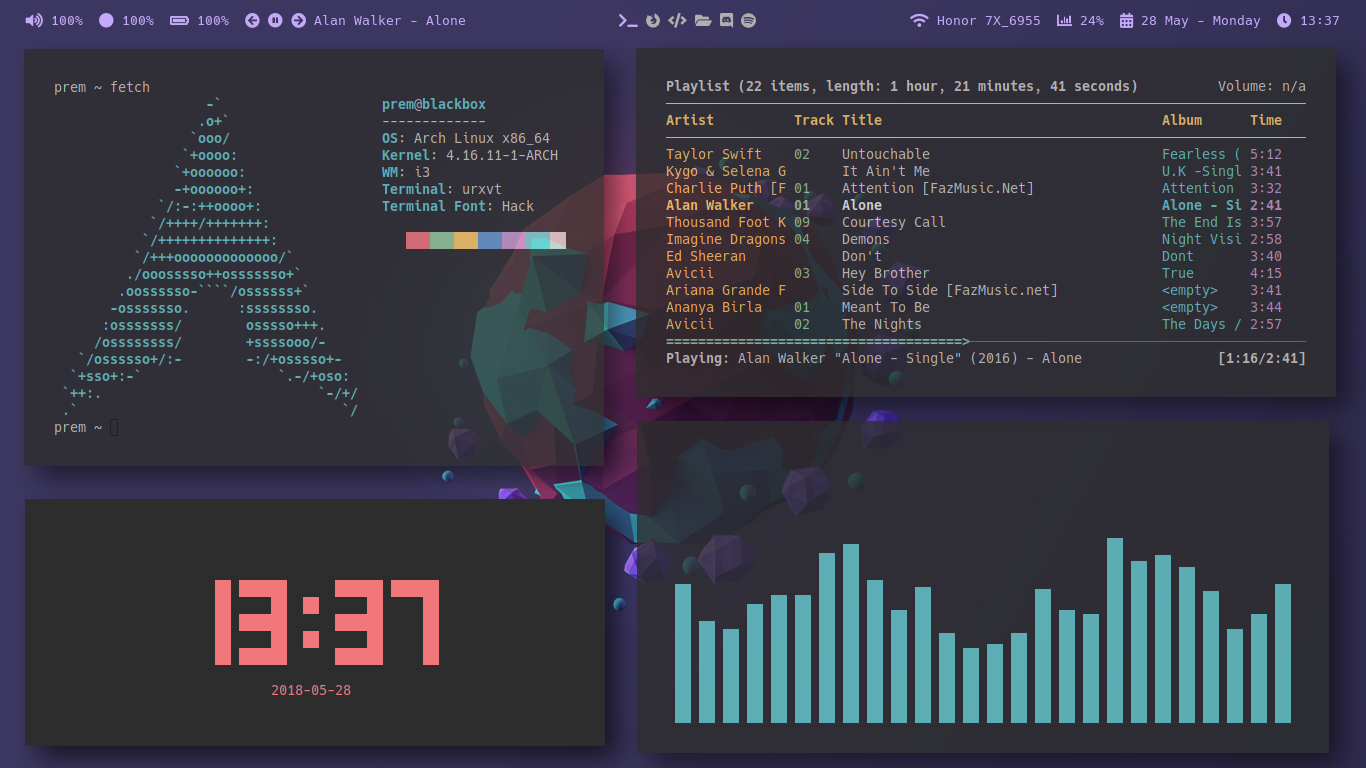The height and width of the screenshot is (768, 1366).
Task: Pause playback using the top bar pause button
Action: (x=273, y=20)
